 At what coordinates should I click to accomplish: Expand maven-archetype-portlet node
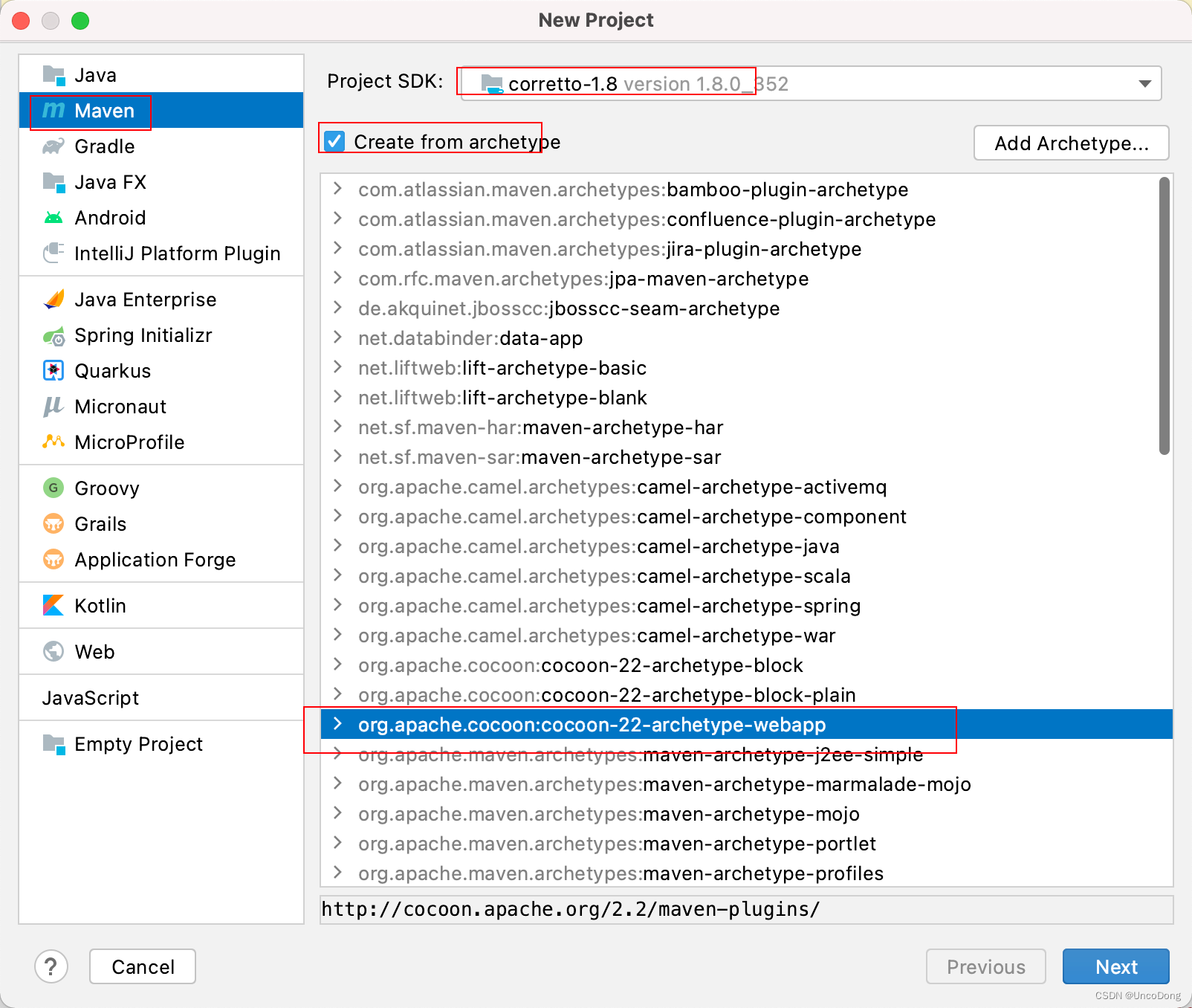[338, 843]
